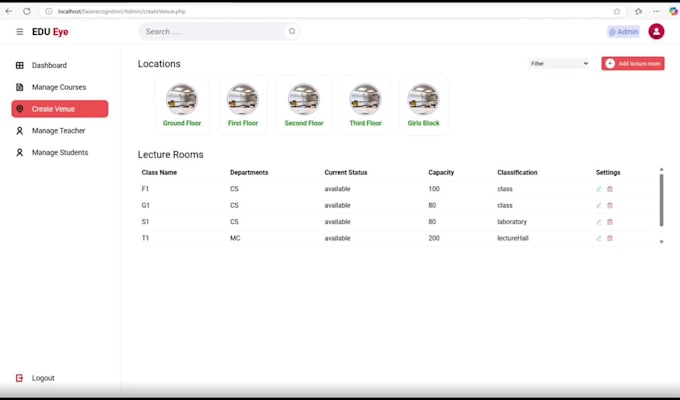680x400 pixels.
Task: Open Manage Students page
Action: coord(59,153)
